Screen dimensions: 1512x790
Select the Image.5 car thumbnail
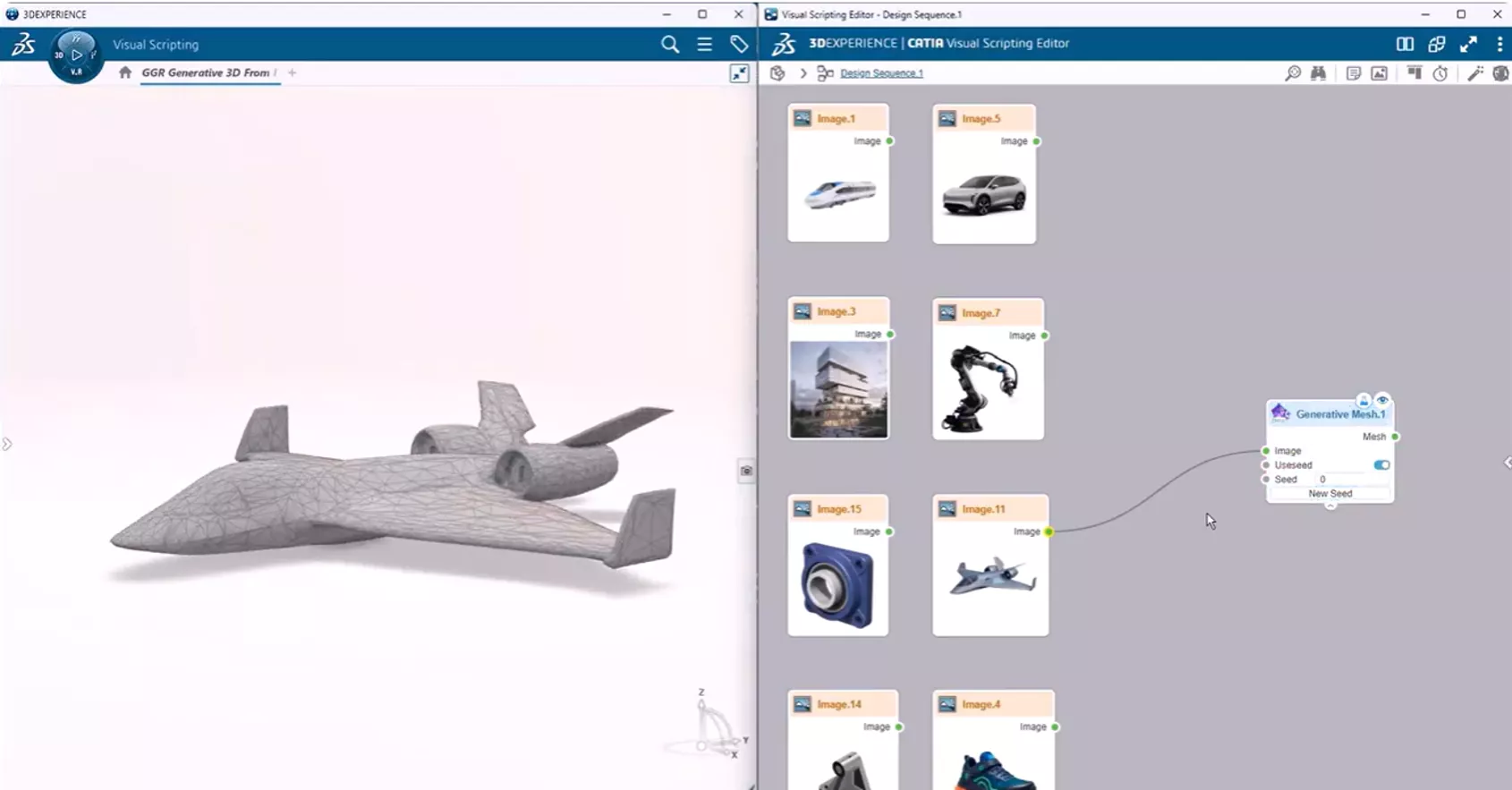coord(984,195)
